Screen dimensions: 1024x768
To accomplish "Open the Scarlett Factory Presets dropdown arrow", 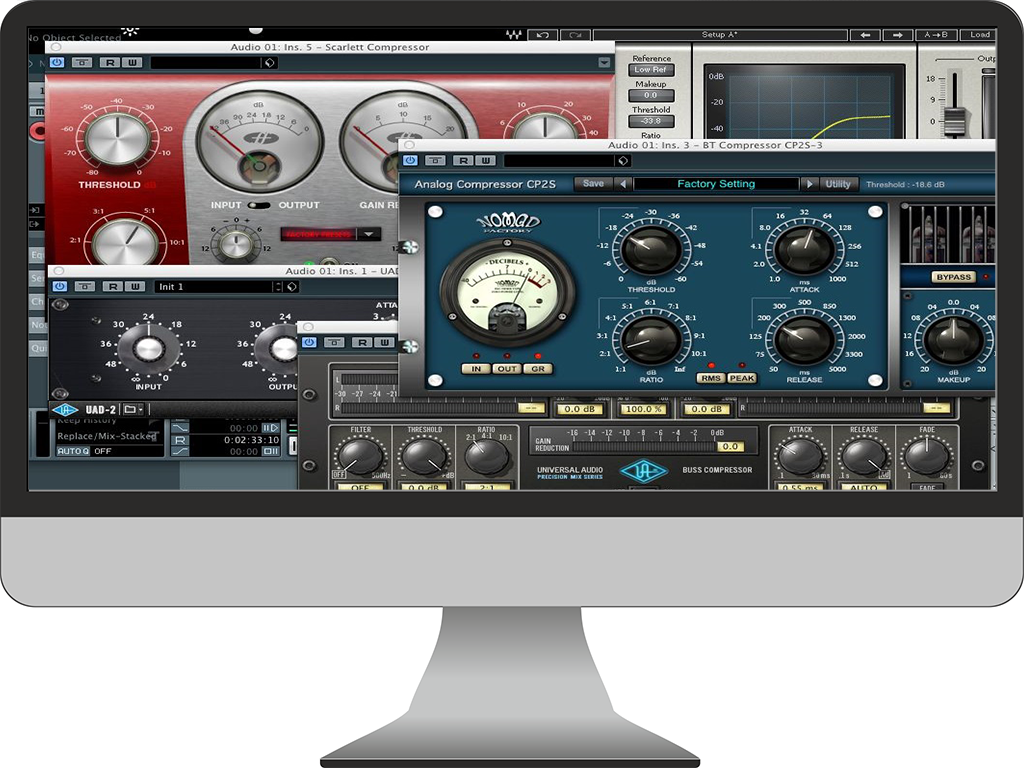I will (368, 234).
